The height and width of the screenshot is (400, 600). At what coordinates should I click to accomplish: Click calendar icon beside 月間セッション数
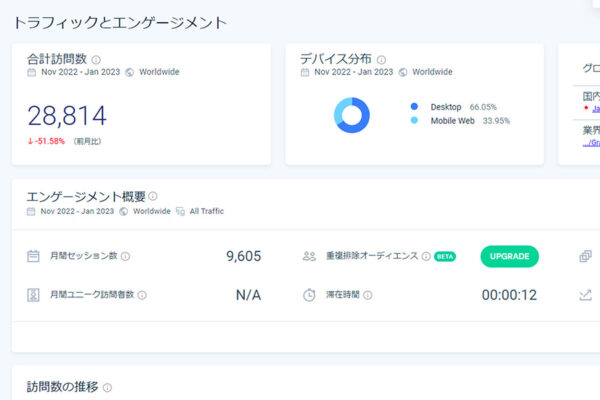pyautogui.click(x=33, y=256)
